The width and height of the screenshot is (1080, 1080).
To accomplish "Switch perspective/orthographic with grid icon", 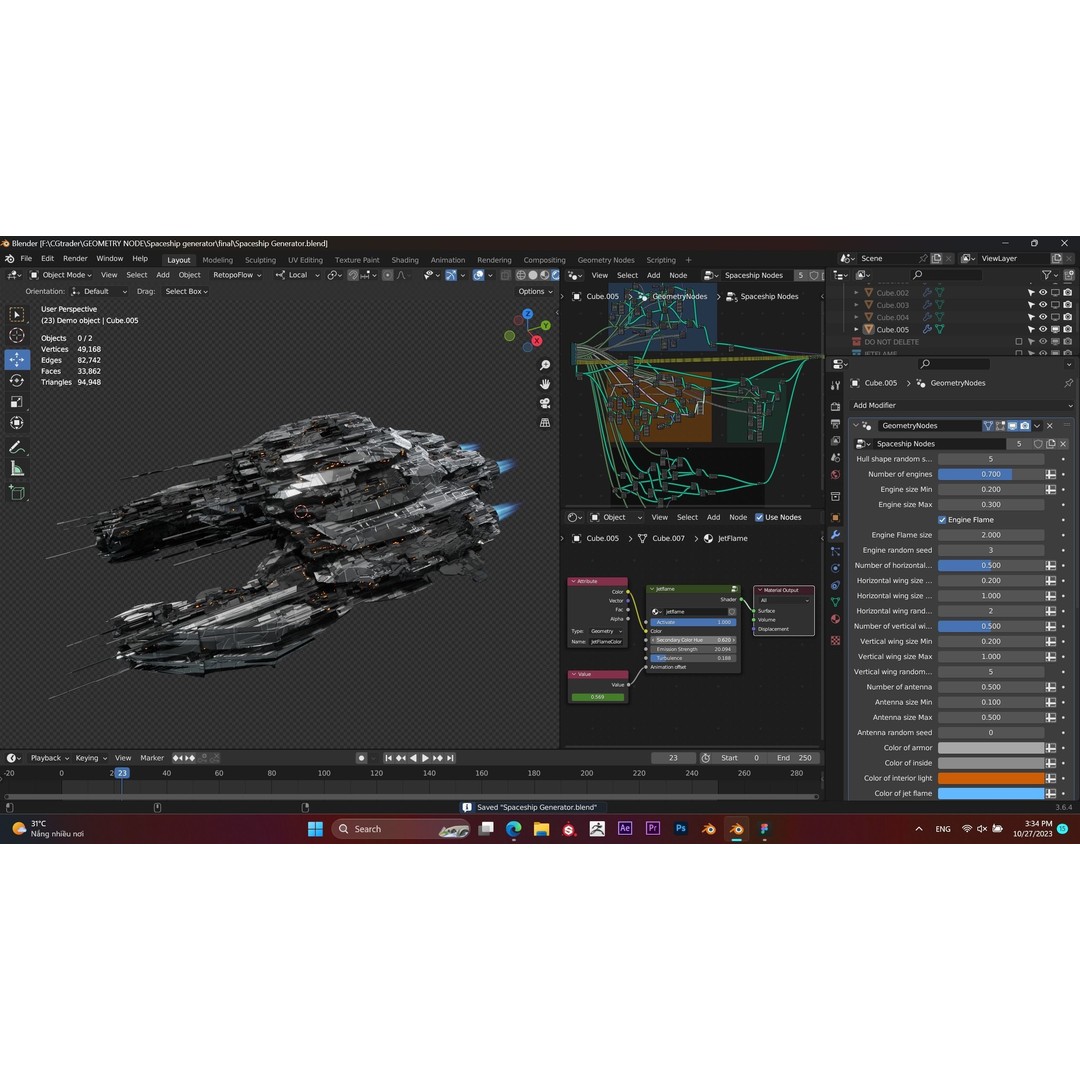I will pos(545,423).
